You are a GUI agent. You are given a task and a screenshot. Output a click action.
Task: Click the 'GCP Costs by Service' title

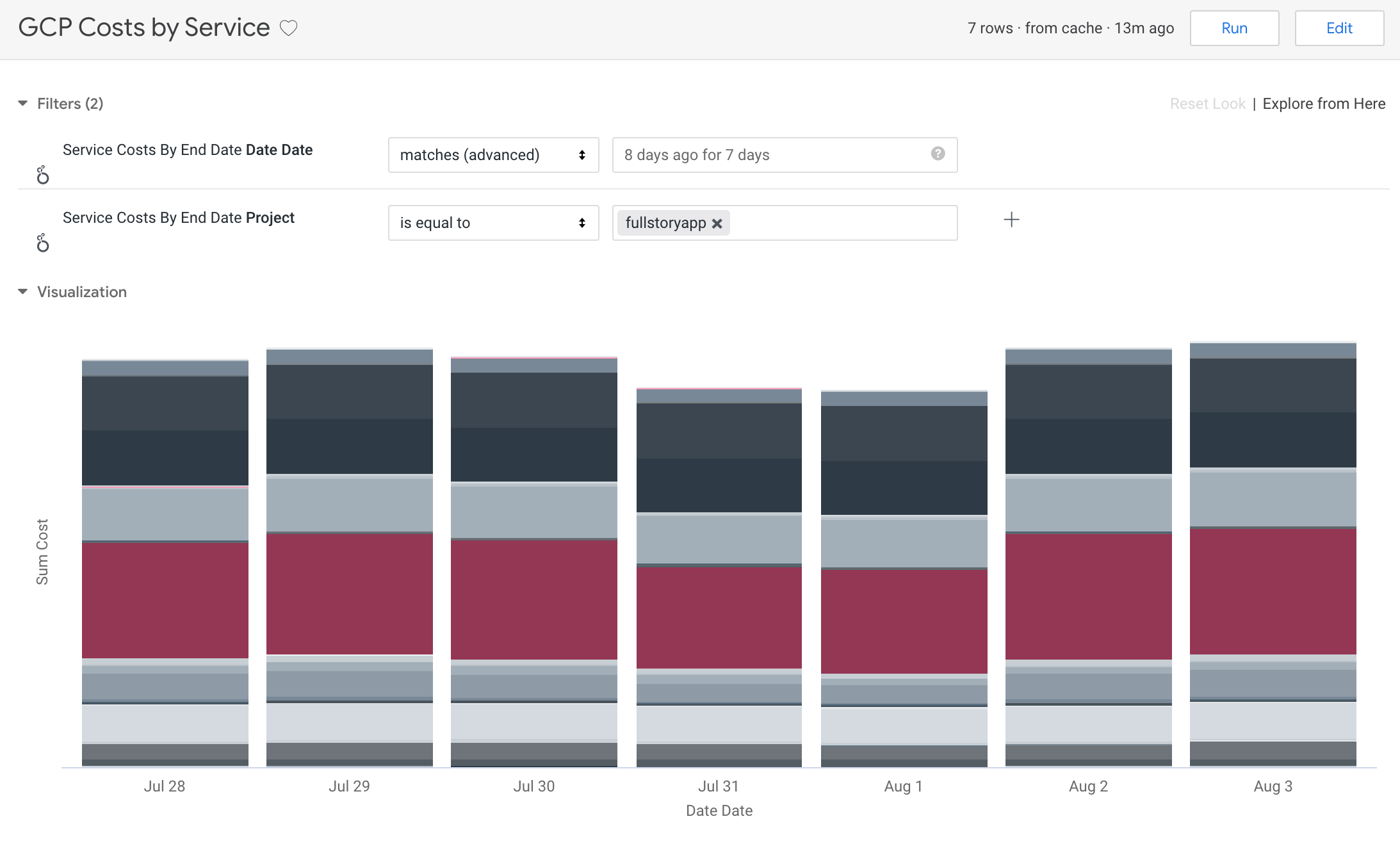144,28
